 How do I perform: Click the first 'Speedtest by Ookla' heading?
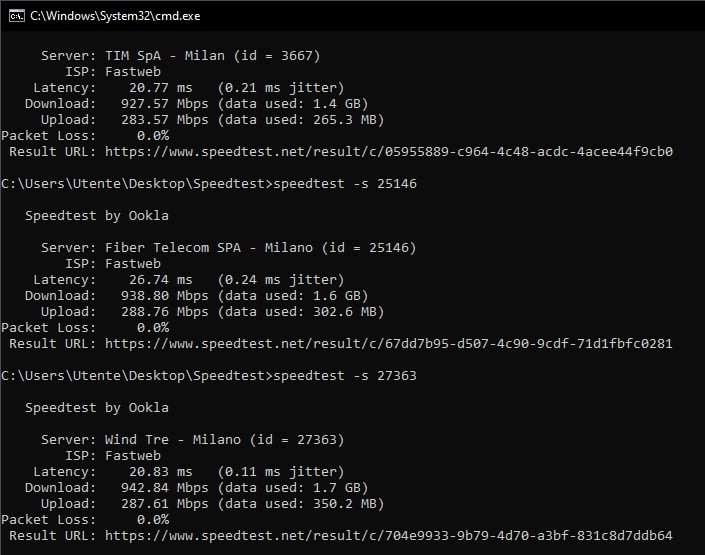point(96,216)
